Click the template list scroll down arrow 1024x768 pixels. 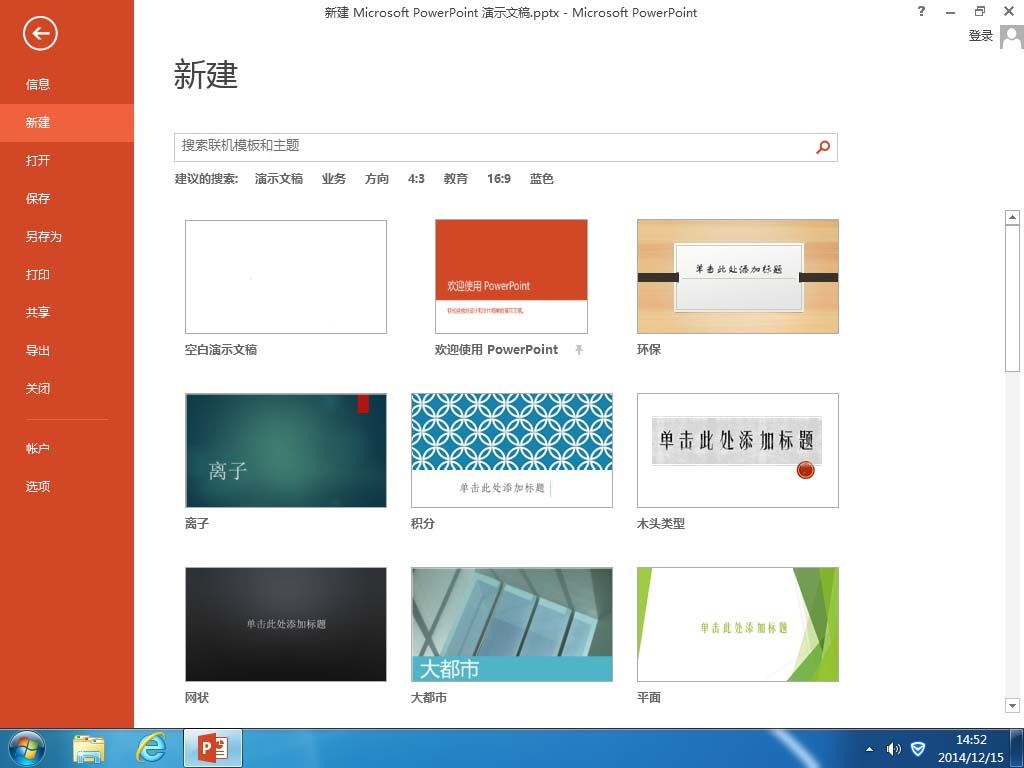tap(1012, 705)
